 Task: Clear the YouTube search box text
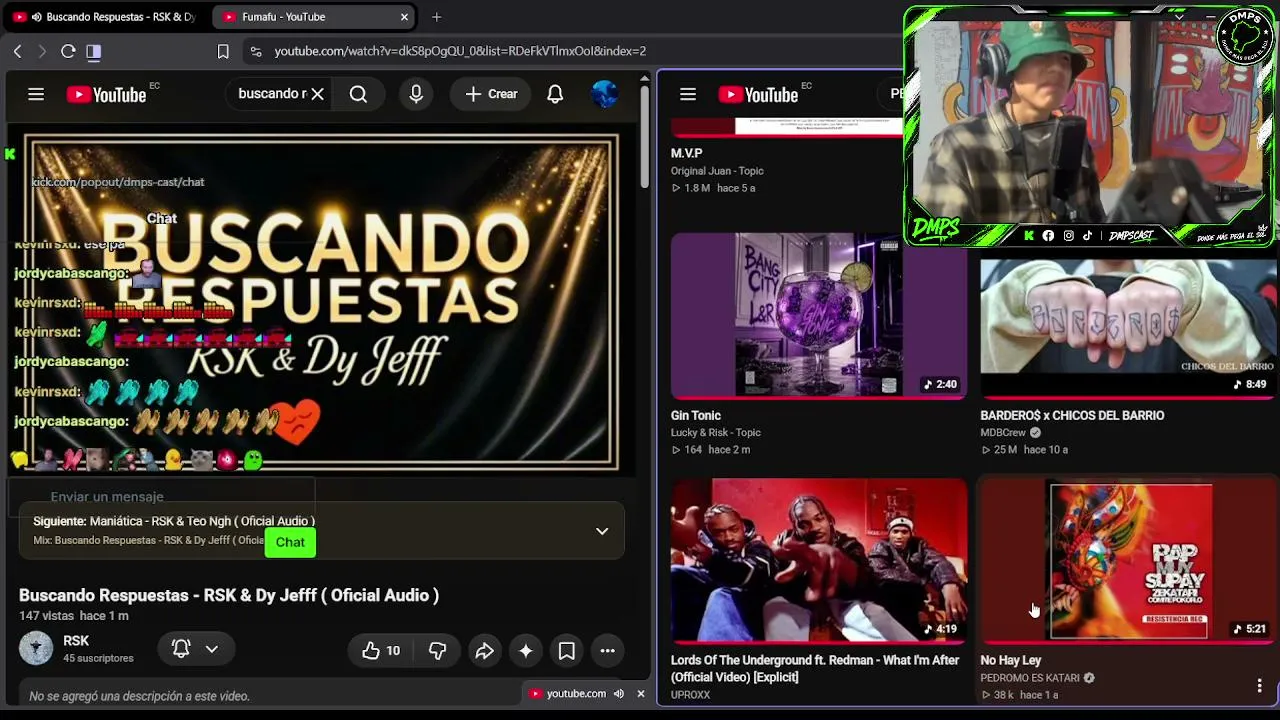pyautogui.click(x=317, y=94)
